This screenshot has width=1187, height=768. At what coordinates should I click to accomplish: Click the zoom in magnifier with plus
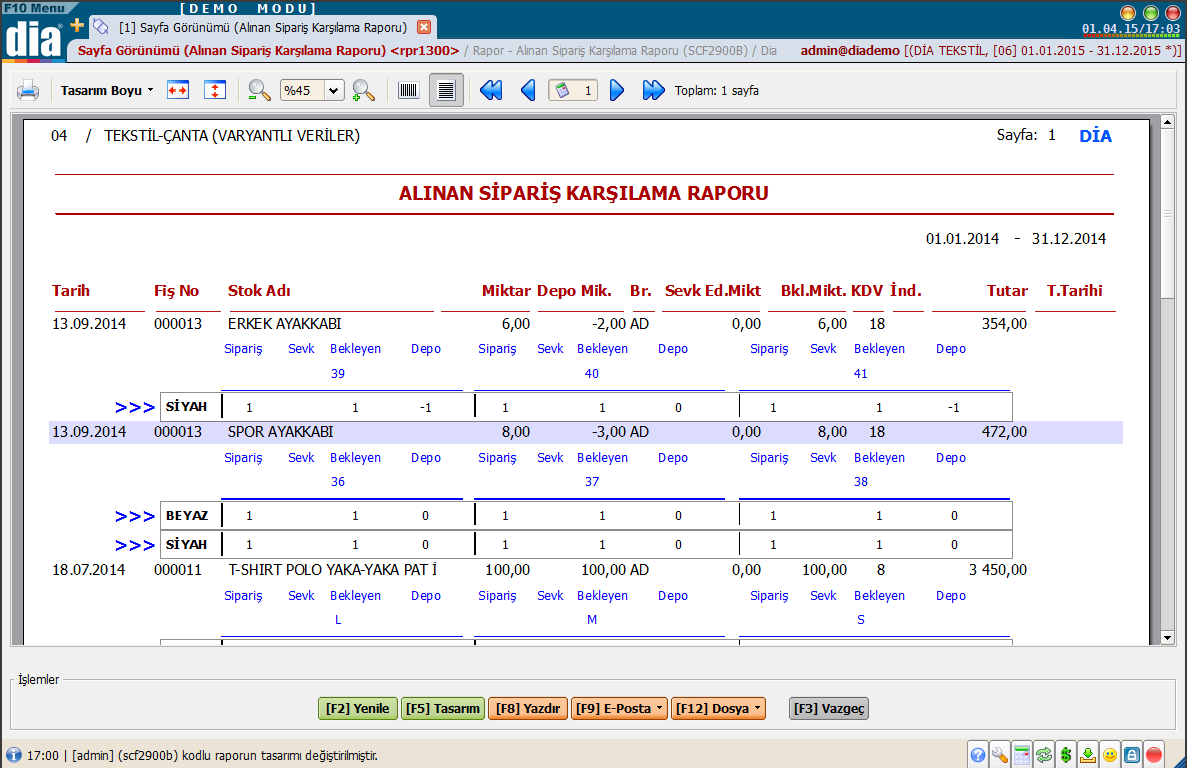coord(363,90)
